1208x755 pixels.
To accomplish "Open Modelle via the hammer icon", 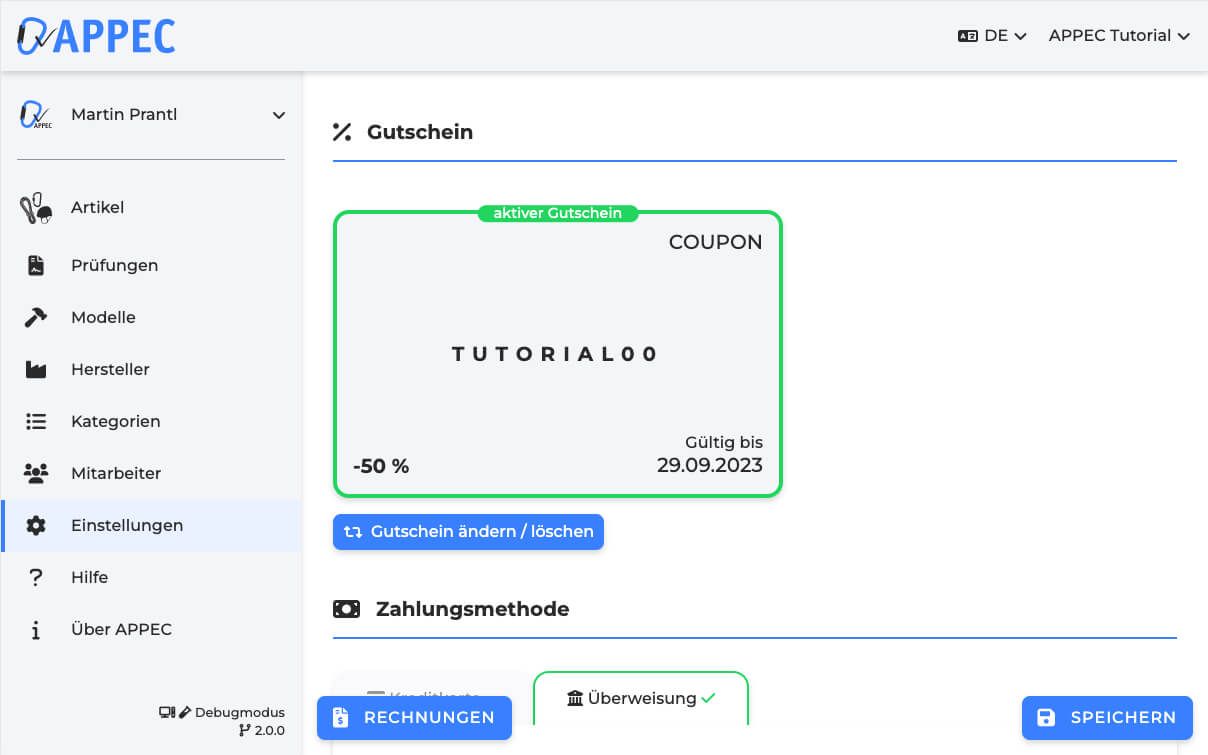I will [x=36, y=317].
